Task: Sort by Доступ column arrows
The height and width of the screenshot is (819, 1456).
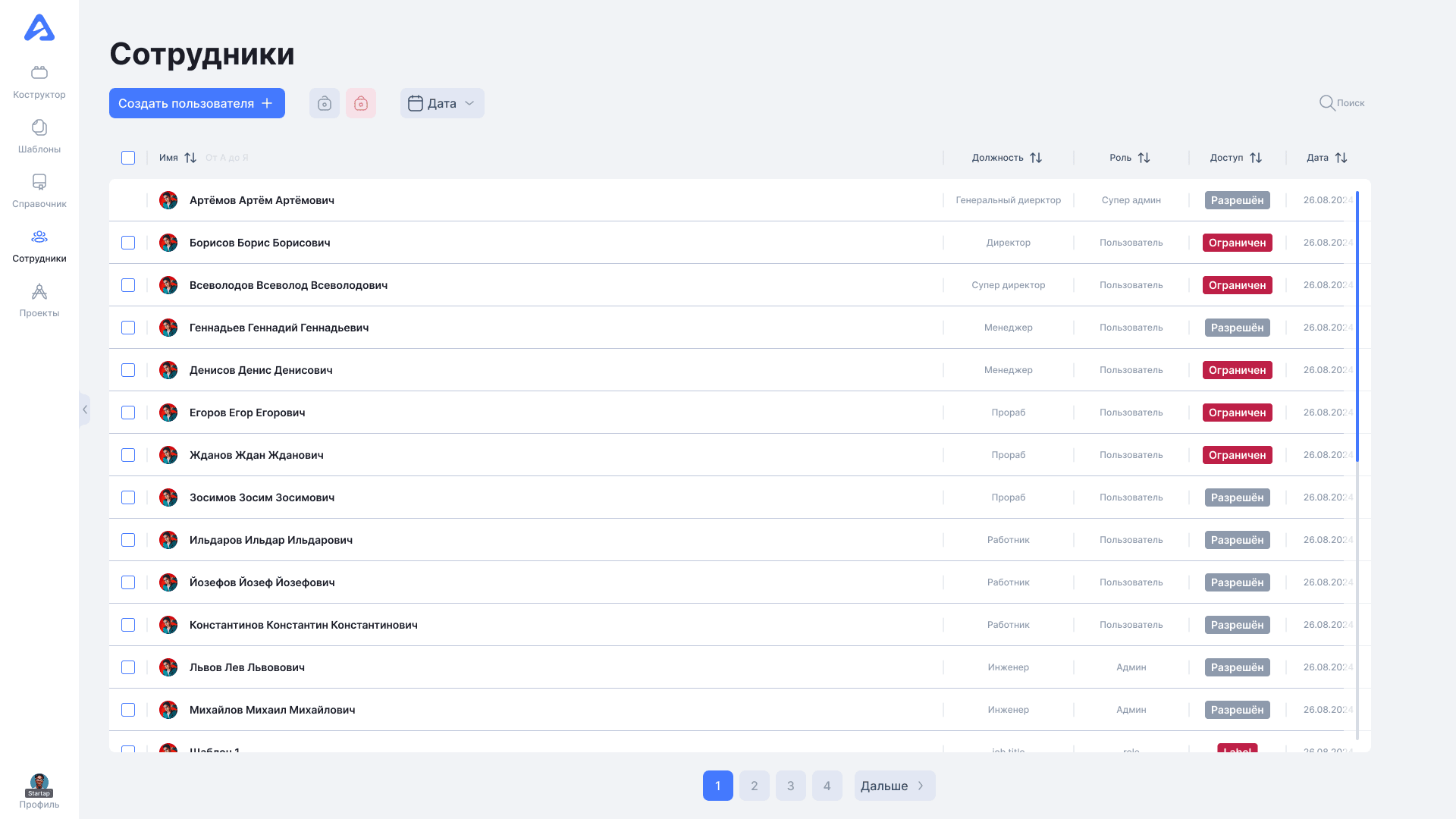Action: (x=1256, y=158)
